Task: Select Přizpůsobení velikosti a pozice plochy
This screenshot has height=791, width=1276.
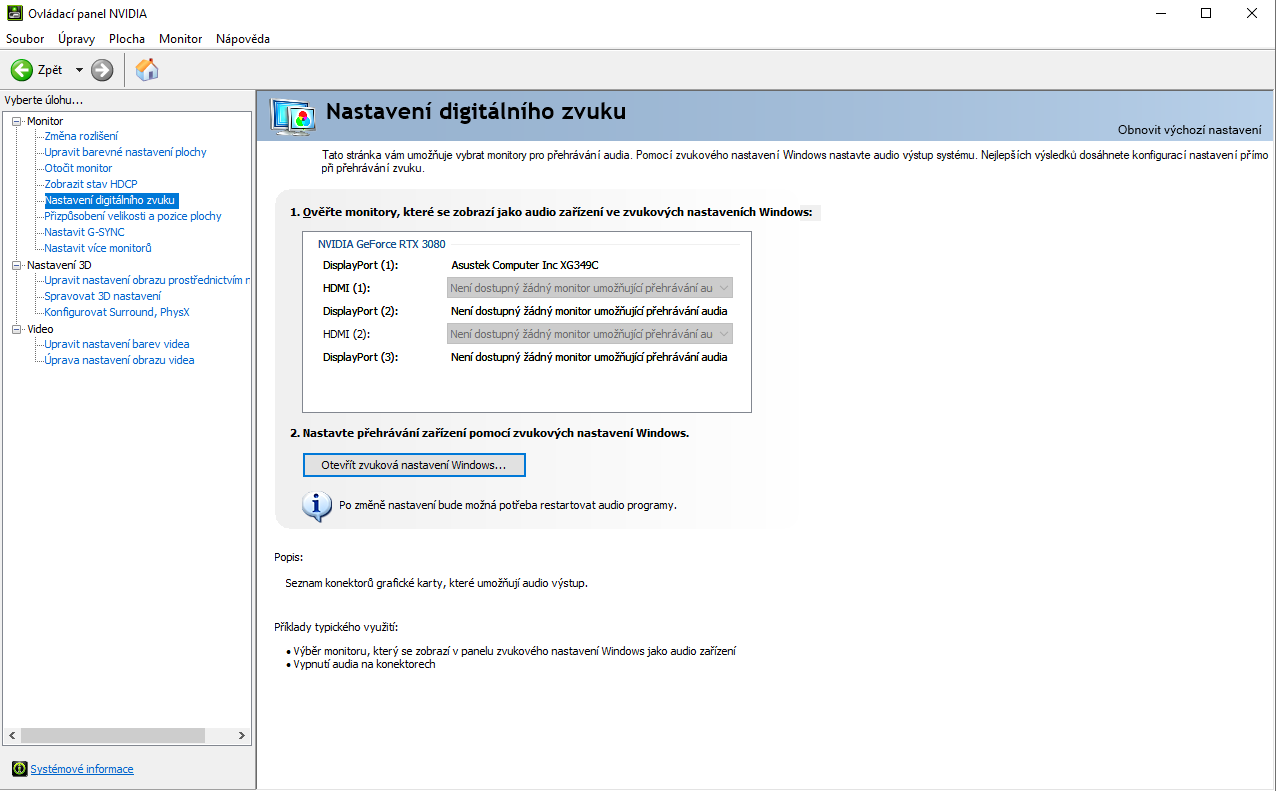Action: click(x=133, y=216)
